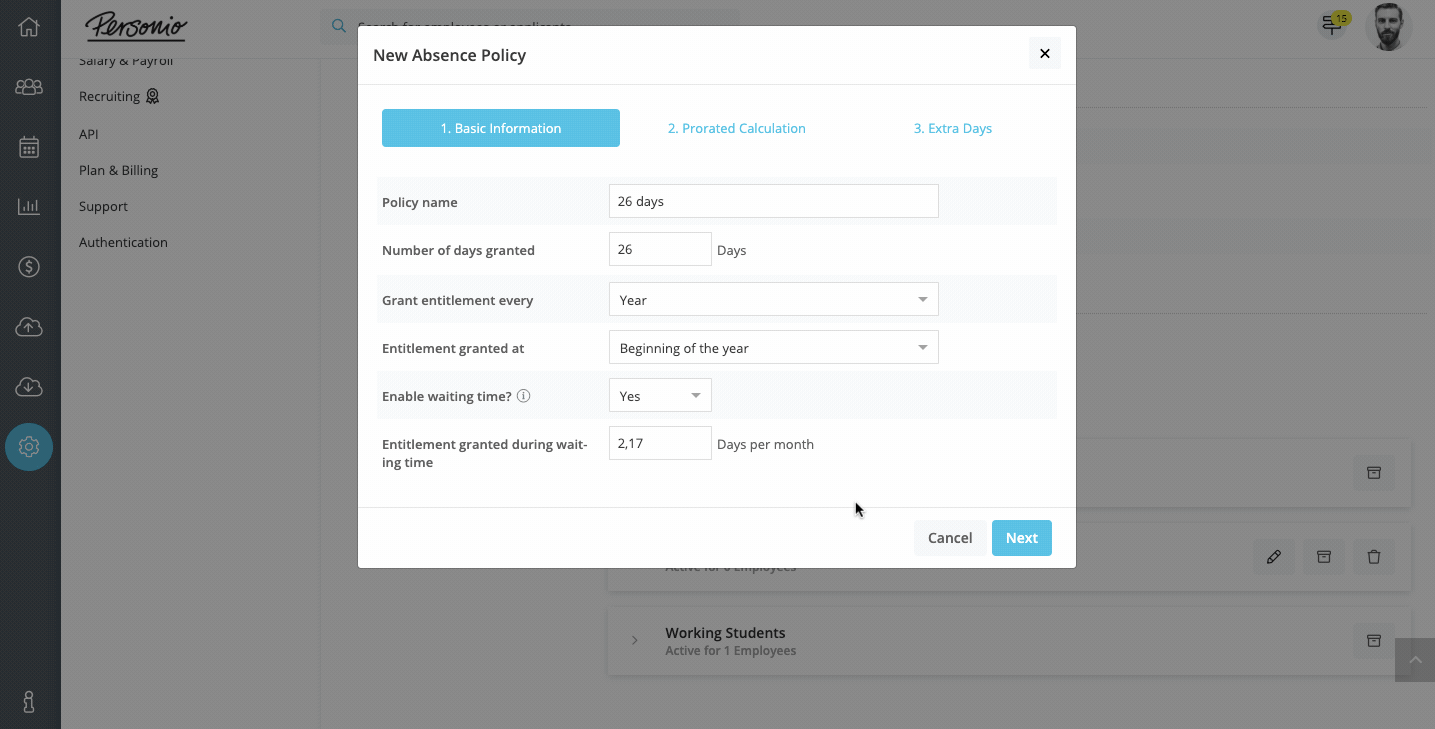Switch to the Prorated Calculation step tab

737,128
